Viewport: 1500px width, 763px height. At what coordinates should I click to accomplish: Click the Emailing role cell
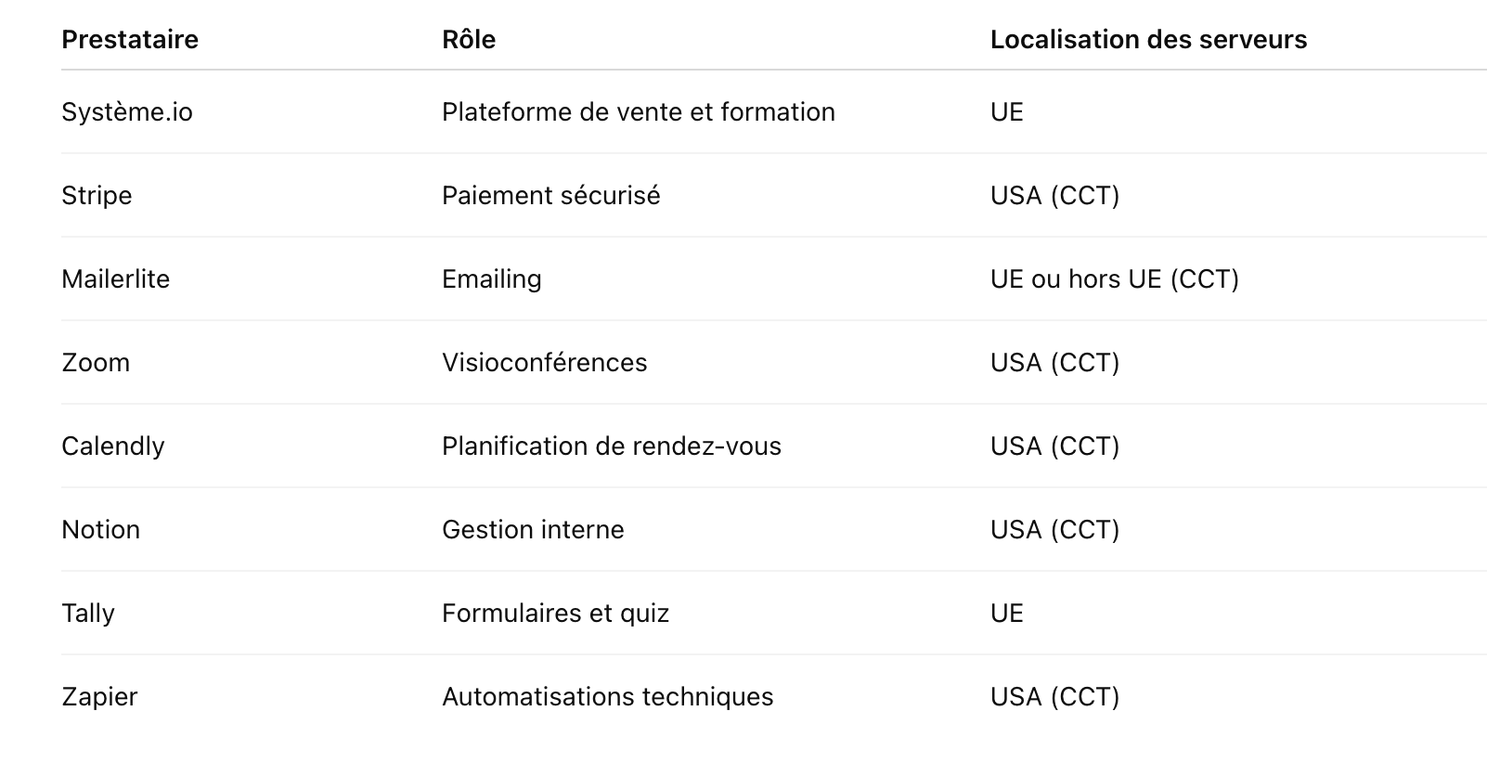tap(492, 279)
